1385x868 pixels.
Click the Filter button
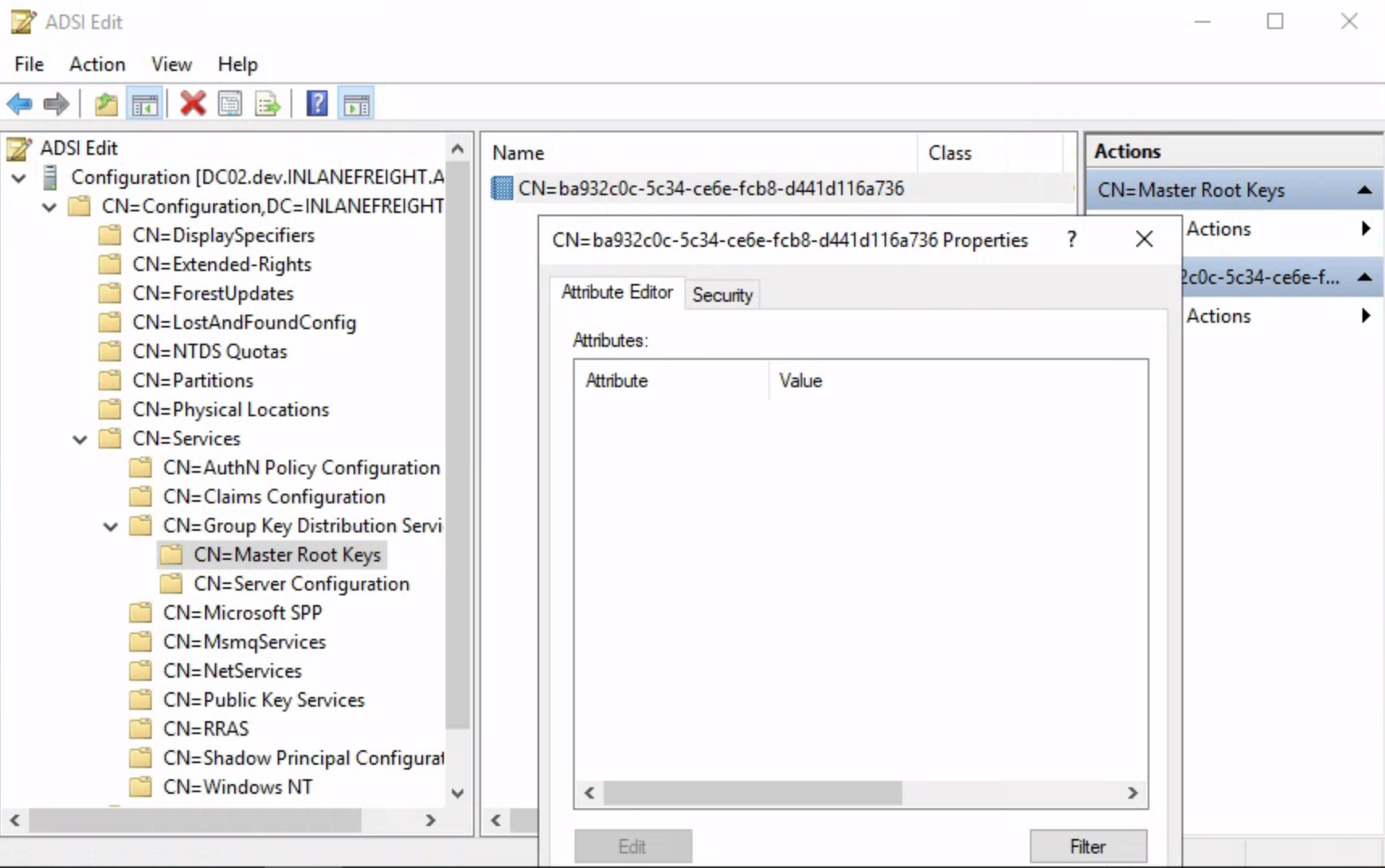coord(1087,846)
